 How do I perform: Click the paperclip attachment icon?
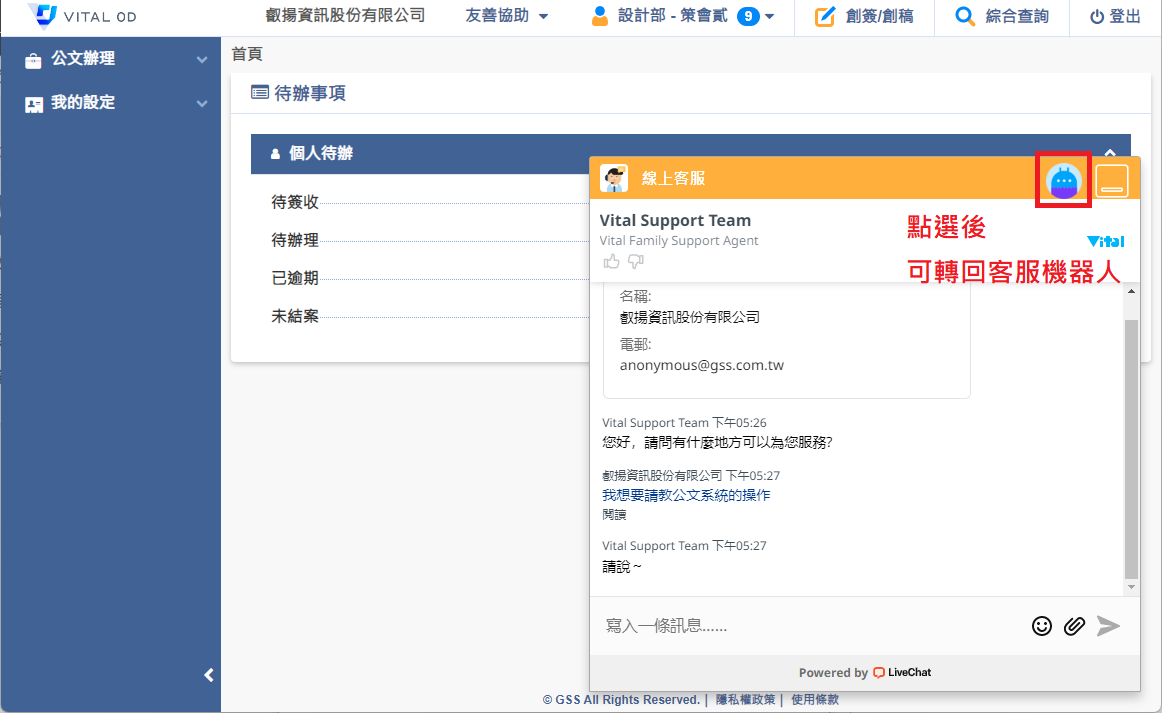pyautogui.click(x=1074, y=626)
